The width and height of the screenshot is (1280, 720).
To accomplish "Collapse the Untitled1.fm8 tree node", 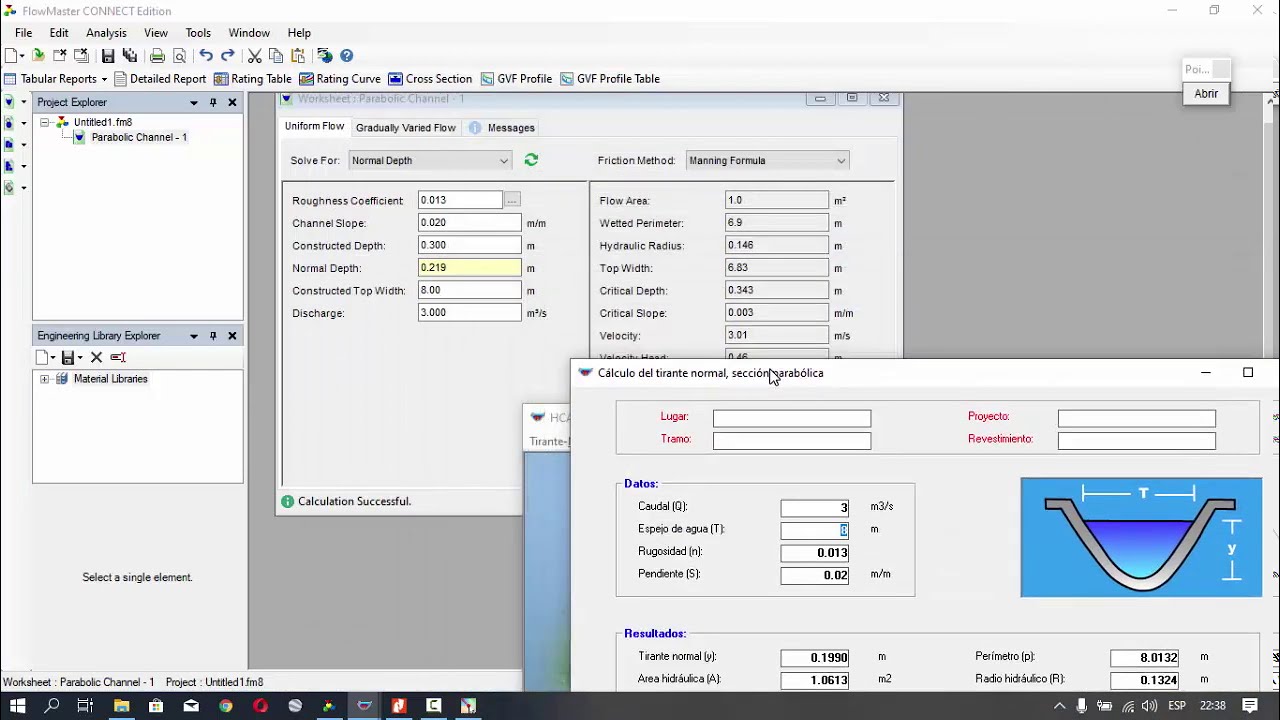I will [x=44, y=122].
